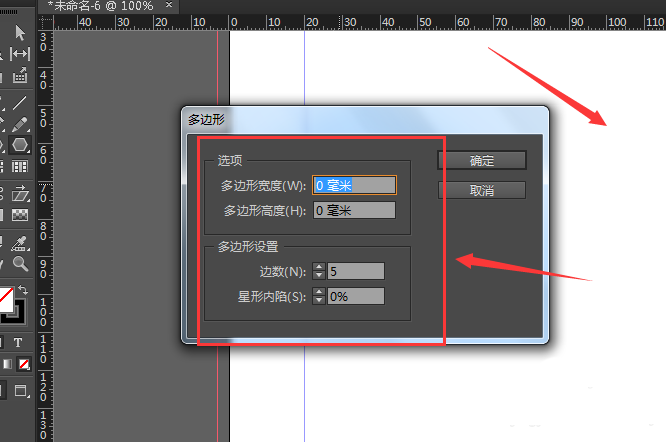Select the Free Transform tool
The width and height of the screenshot is (666, 442).
point(20,194)
